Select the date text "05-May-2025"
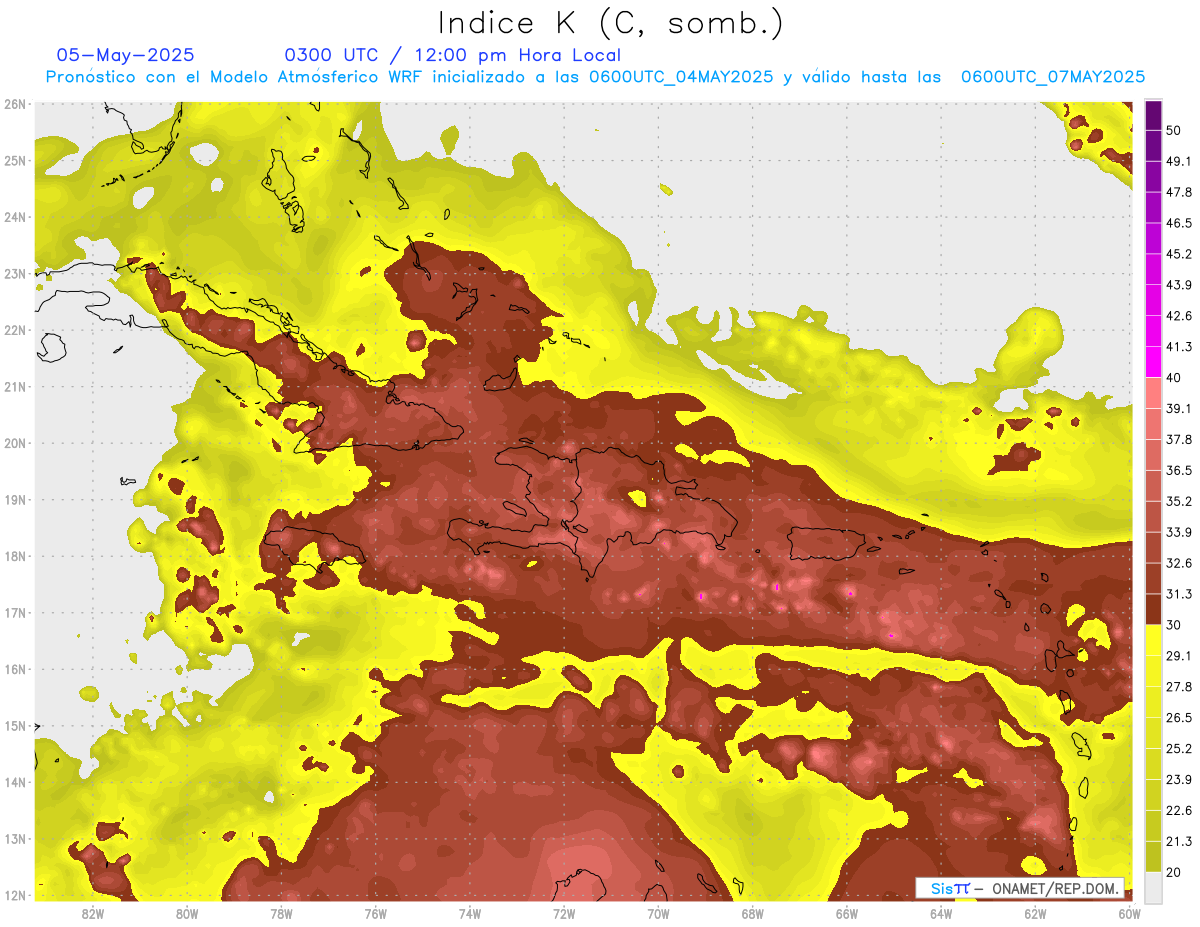1200x927 pixels. pos(125,55)
